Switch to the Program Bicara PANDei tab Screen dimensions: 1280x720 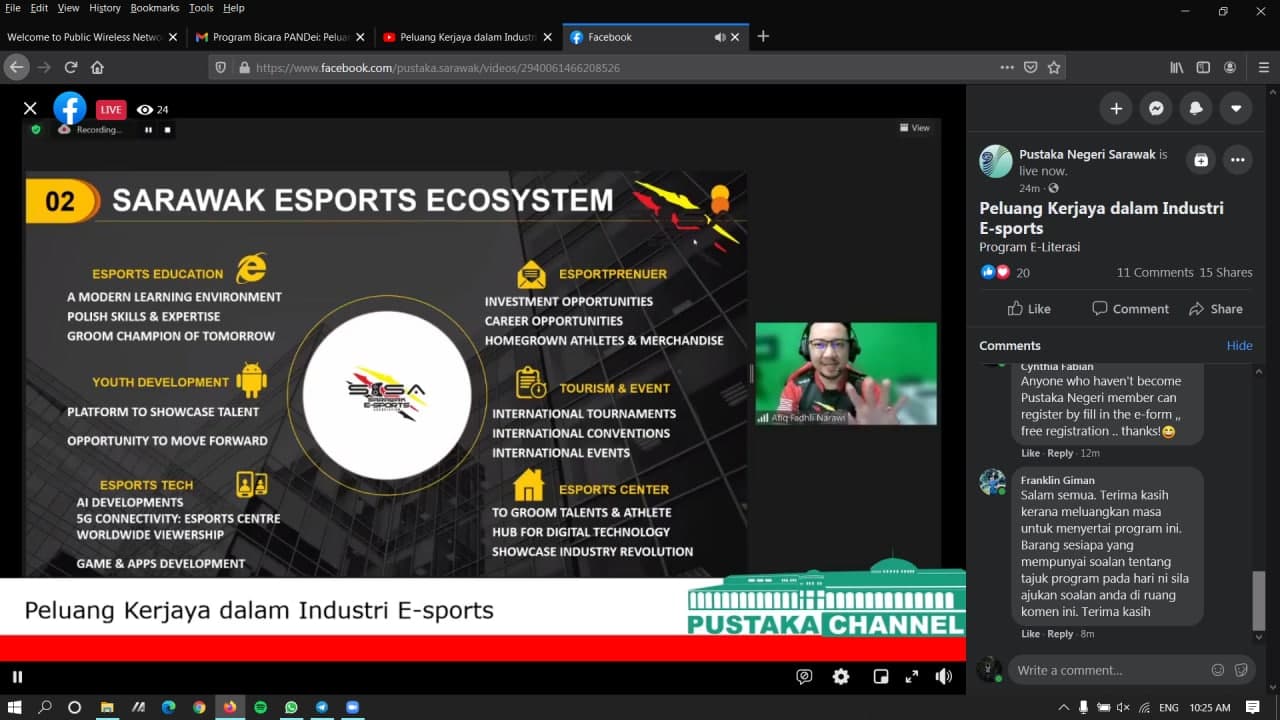click(272, 37)
